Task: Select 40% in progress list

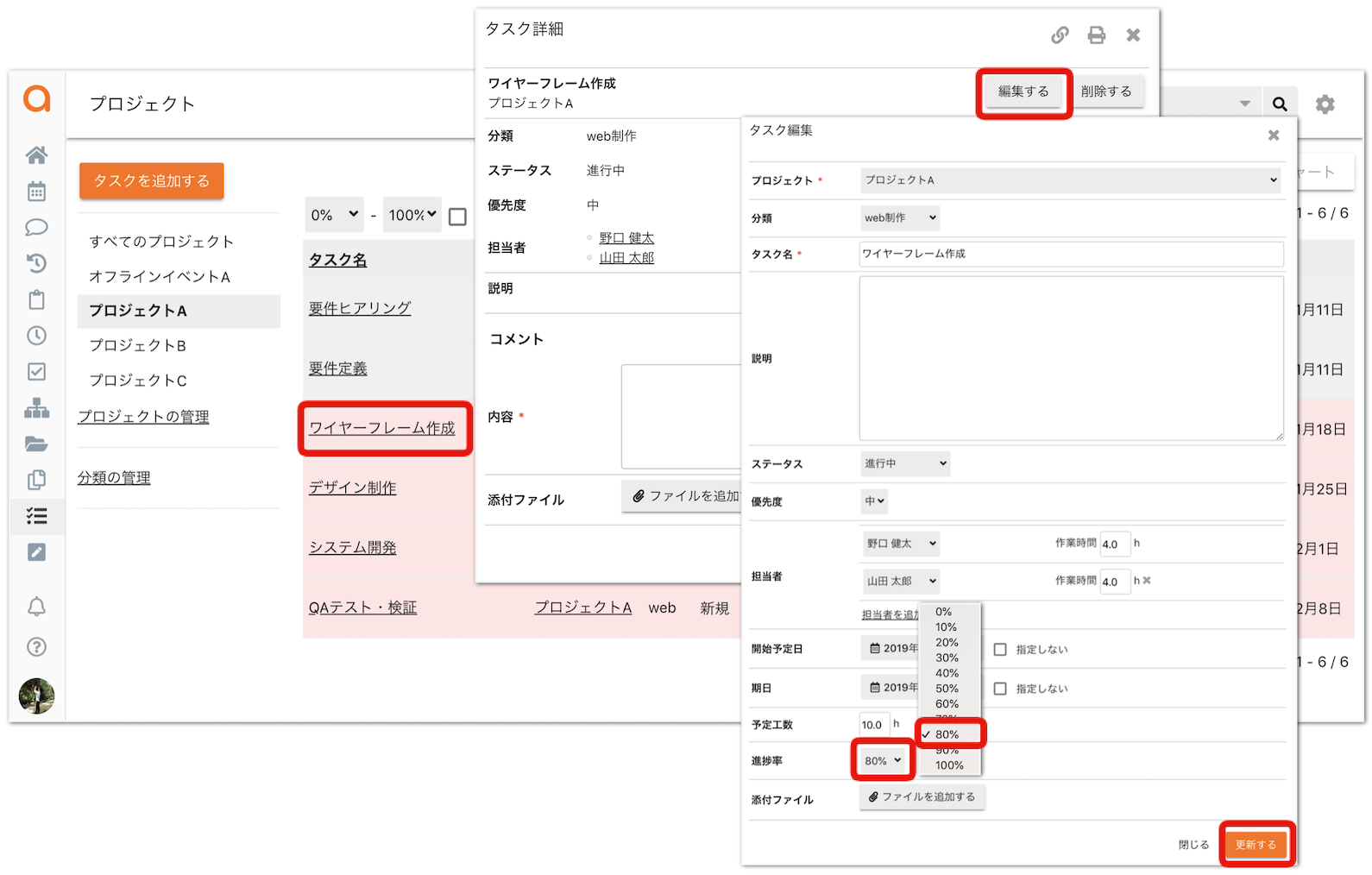Action: [x=947, y=673]
